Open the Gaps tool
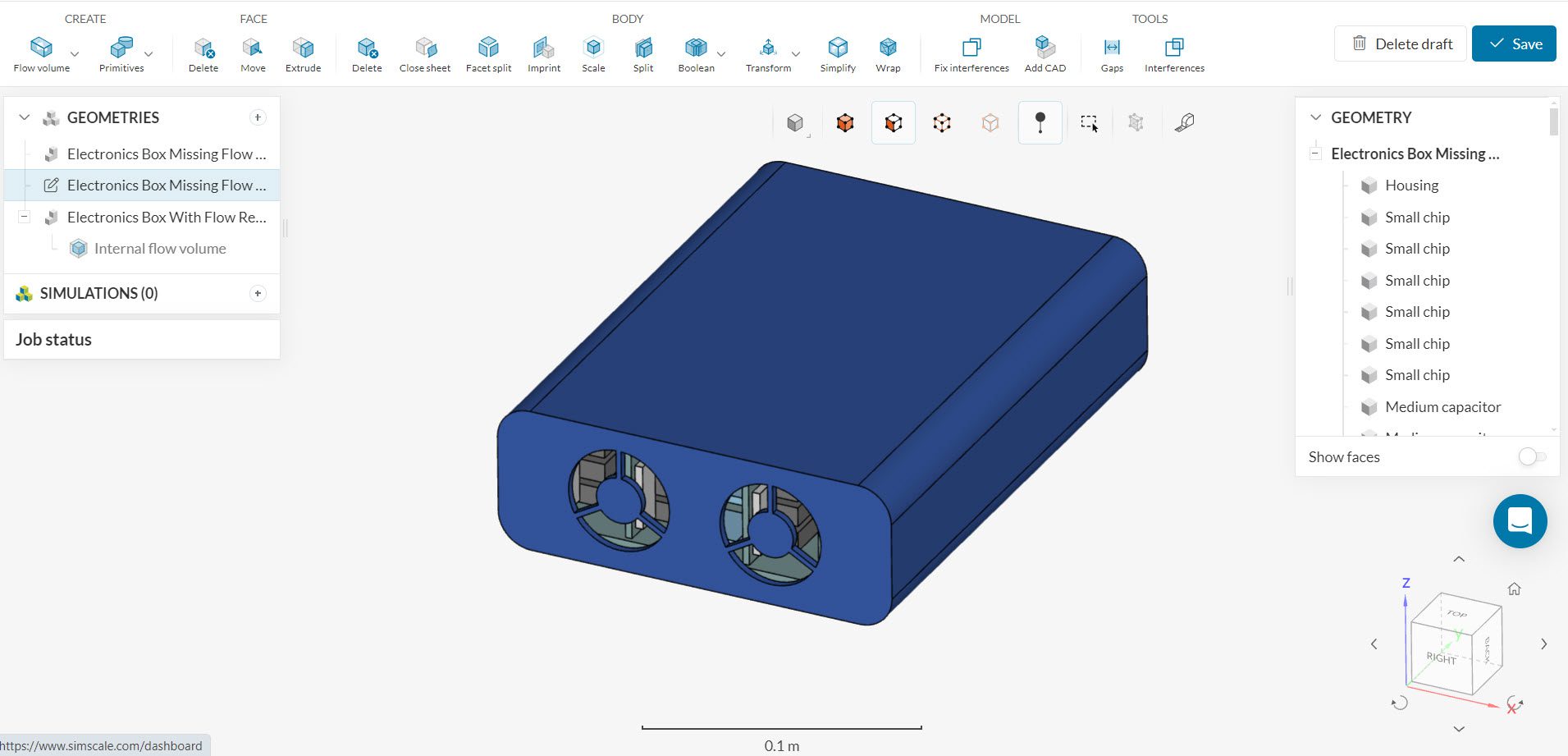This screenshot has width=1568, height=756. pyautogui.click(x=1112, y=48)
